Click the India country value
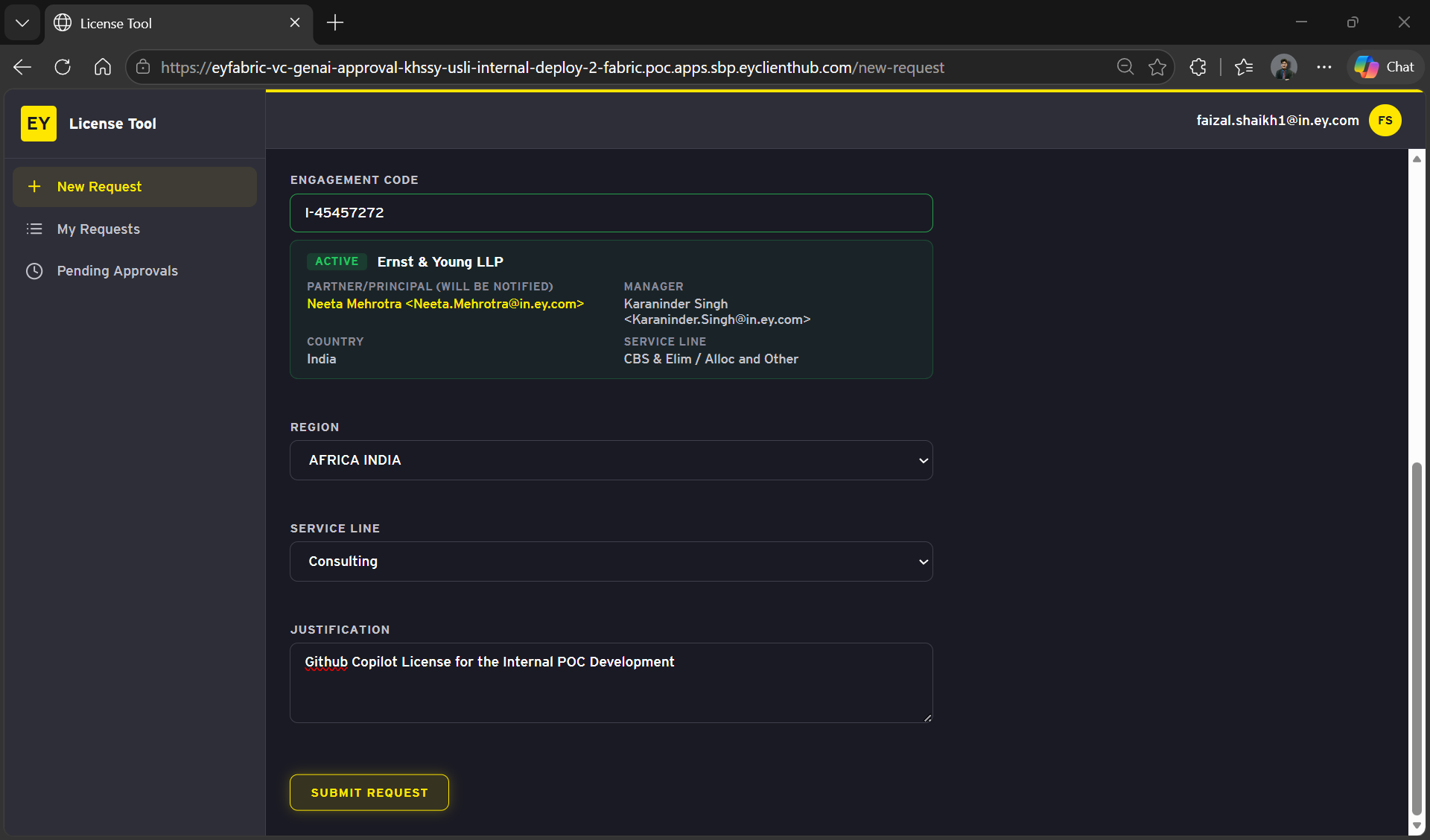The width and height of the screenshot is (1430, 840). tap(321, 359)
